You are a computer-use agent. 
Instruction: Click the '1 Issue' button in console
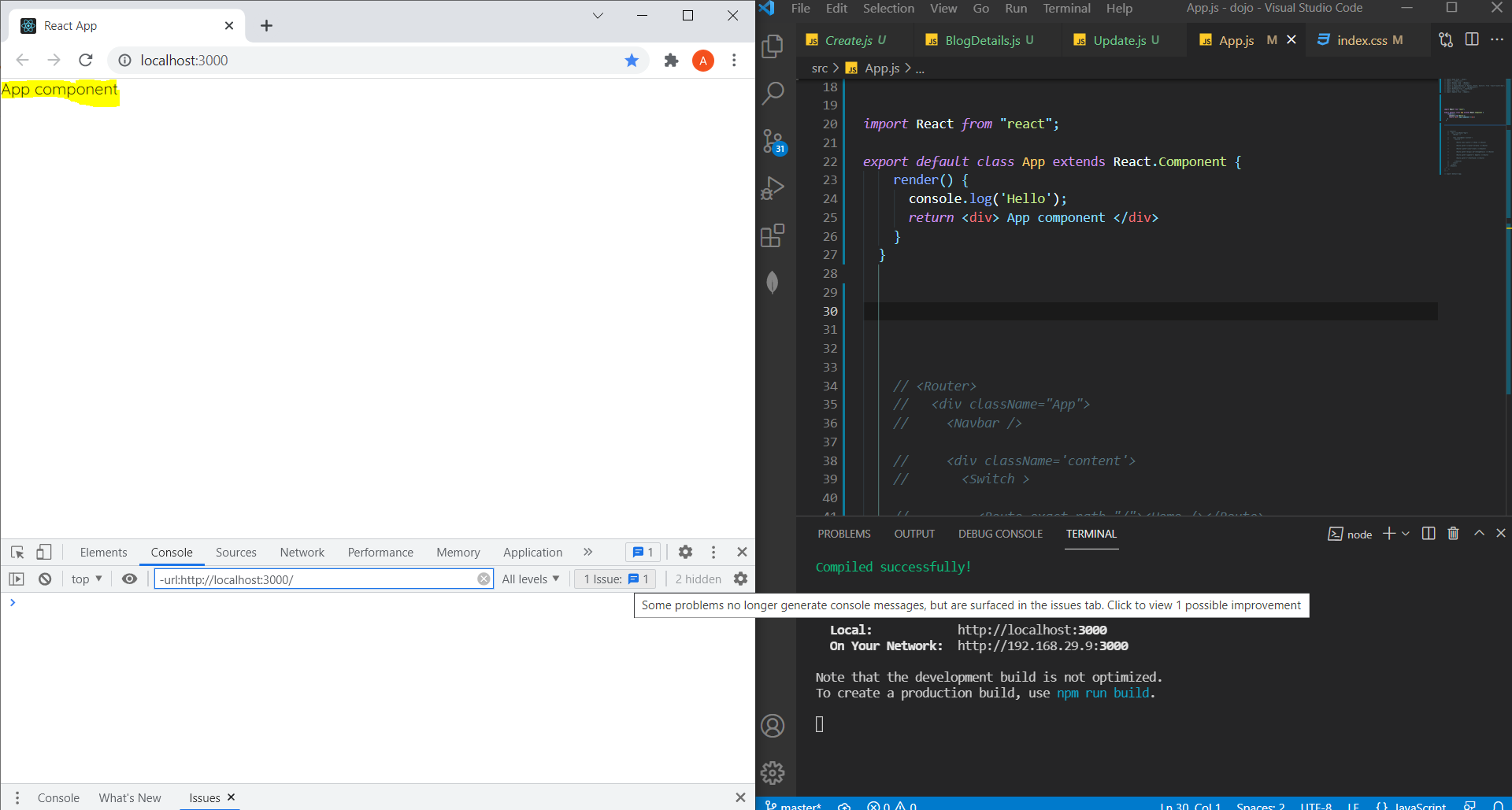click(x=615, y=579)
